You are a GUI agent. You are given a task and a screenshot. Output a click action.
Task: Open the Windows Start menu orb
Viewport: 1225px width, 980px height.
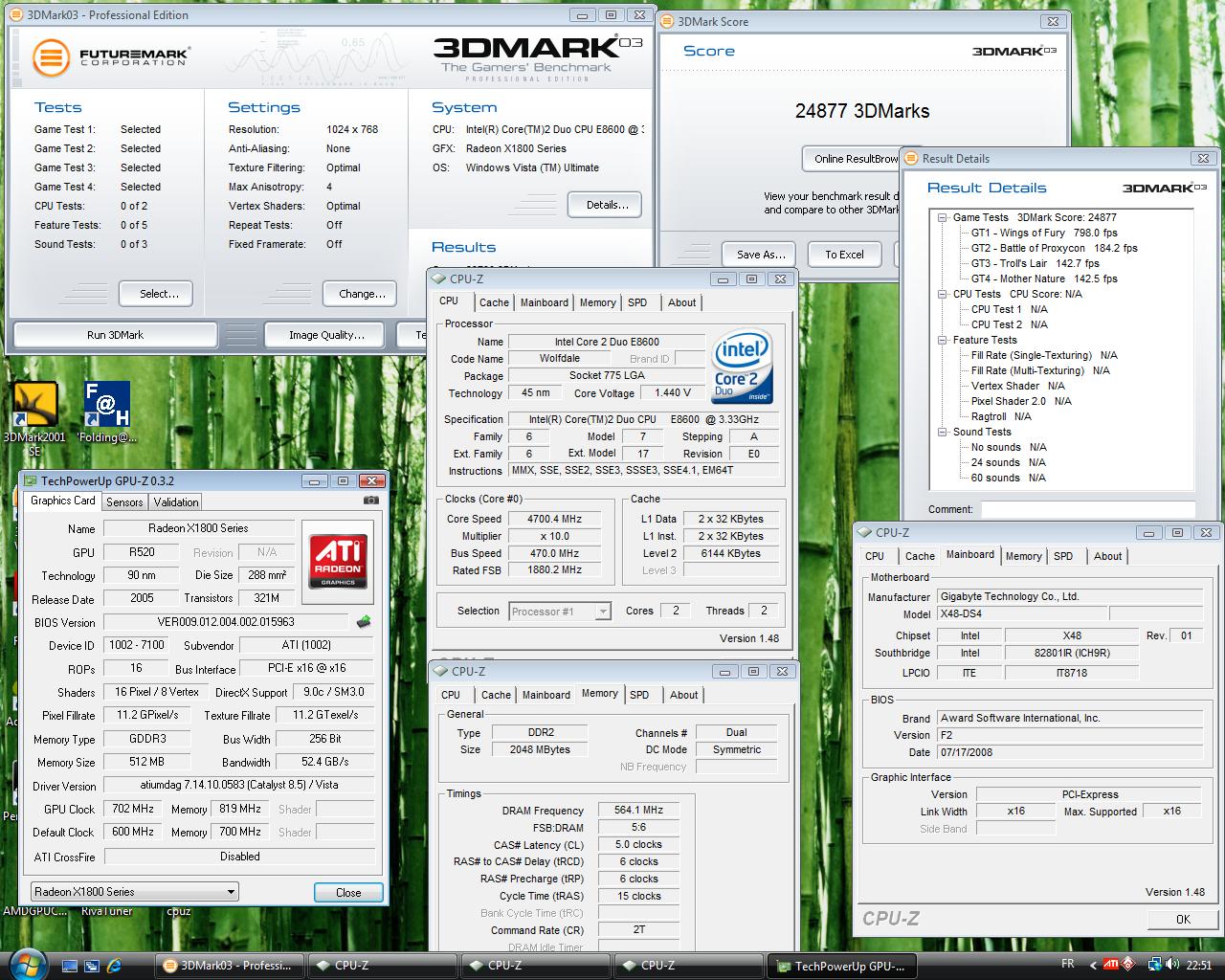[x=27, y=963]
